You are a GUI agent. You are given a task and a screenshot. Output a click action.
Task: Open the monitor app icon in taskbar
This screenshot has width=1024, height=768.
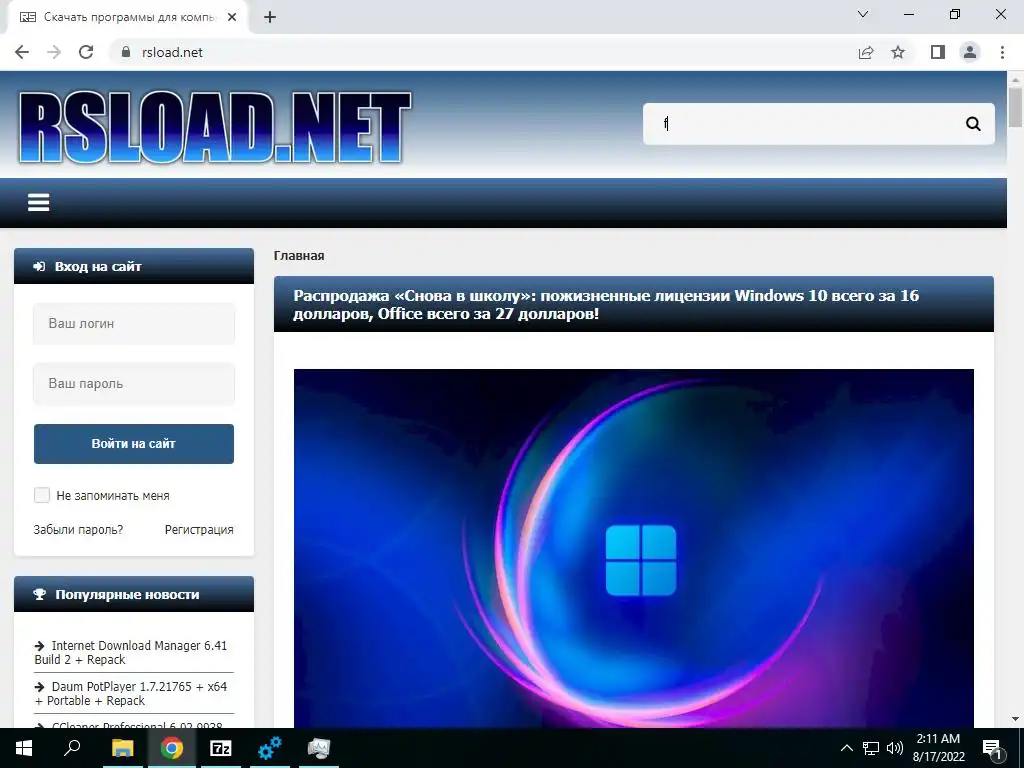click(319, 748)
